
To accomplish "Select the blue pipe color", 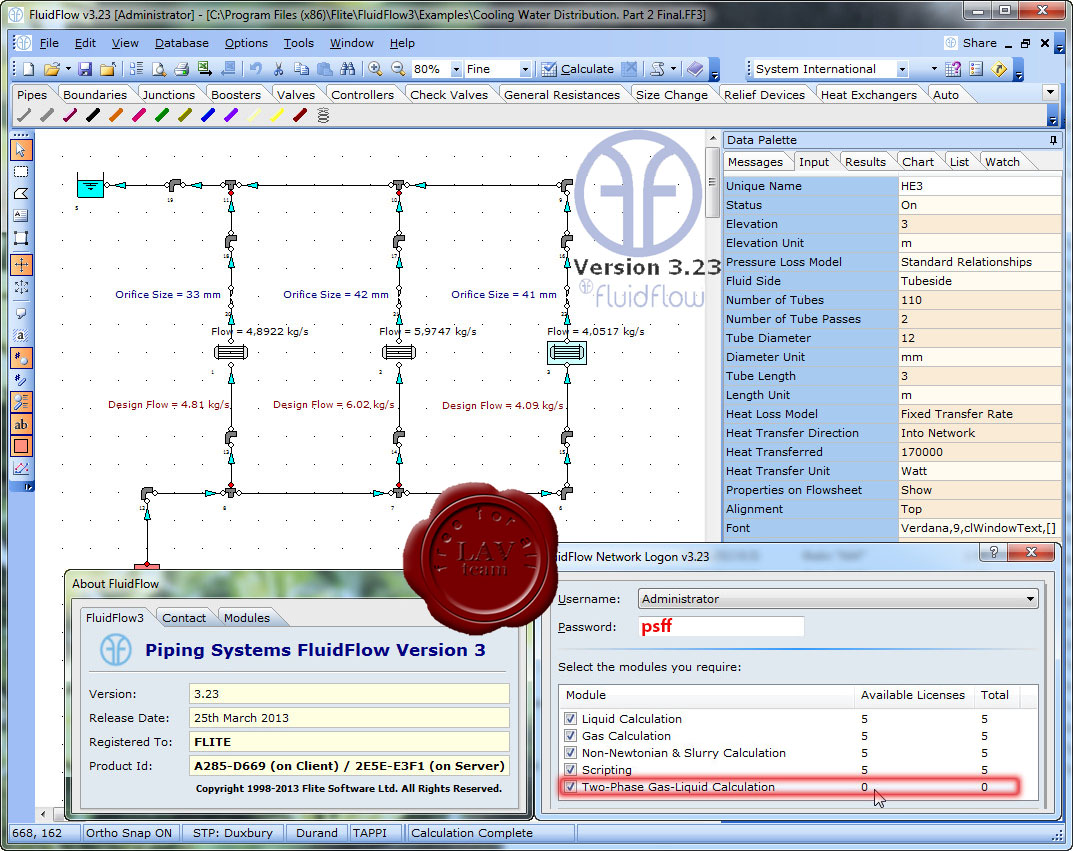I will tap(208, 115).
